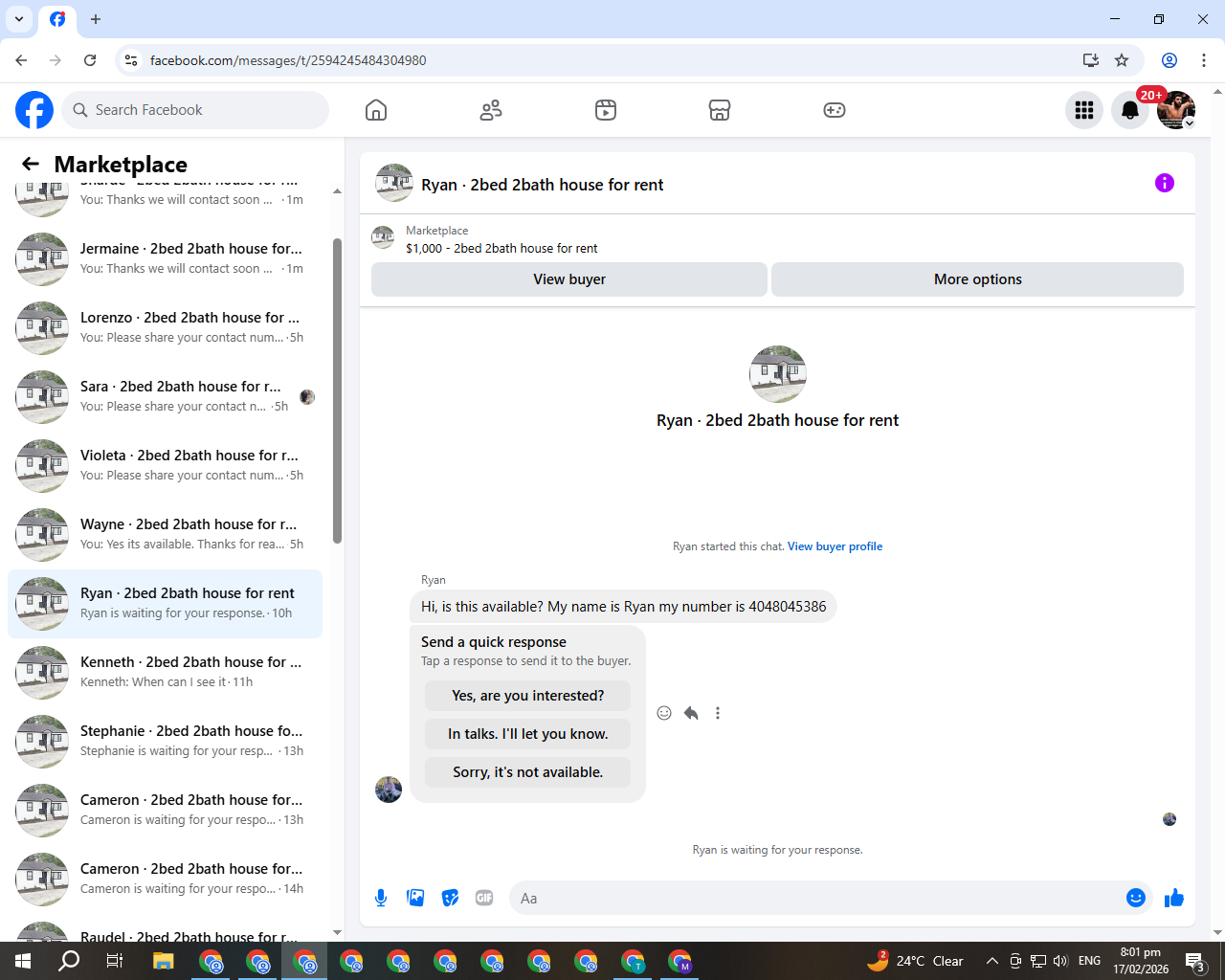Send a thumbs-up like
The image size is (1225, 980).
tap(1174, 898)
